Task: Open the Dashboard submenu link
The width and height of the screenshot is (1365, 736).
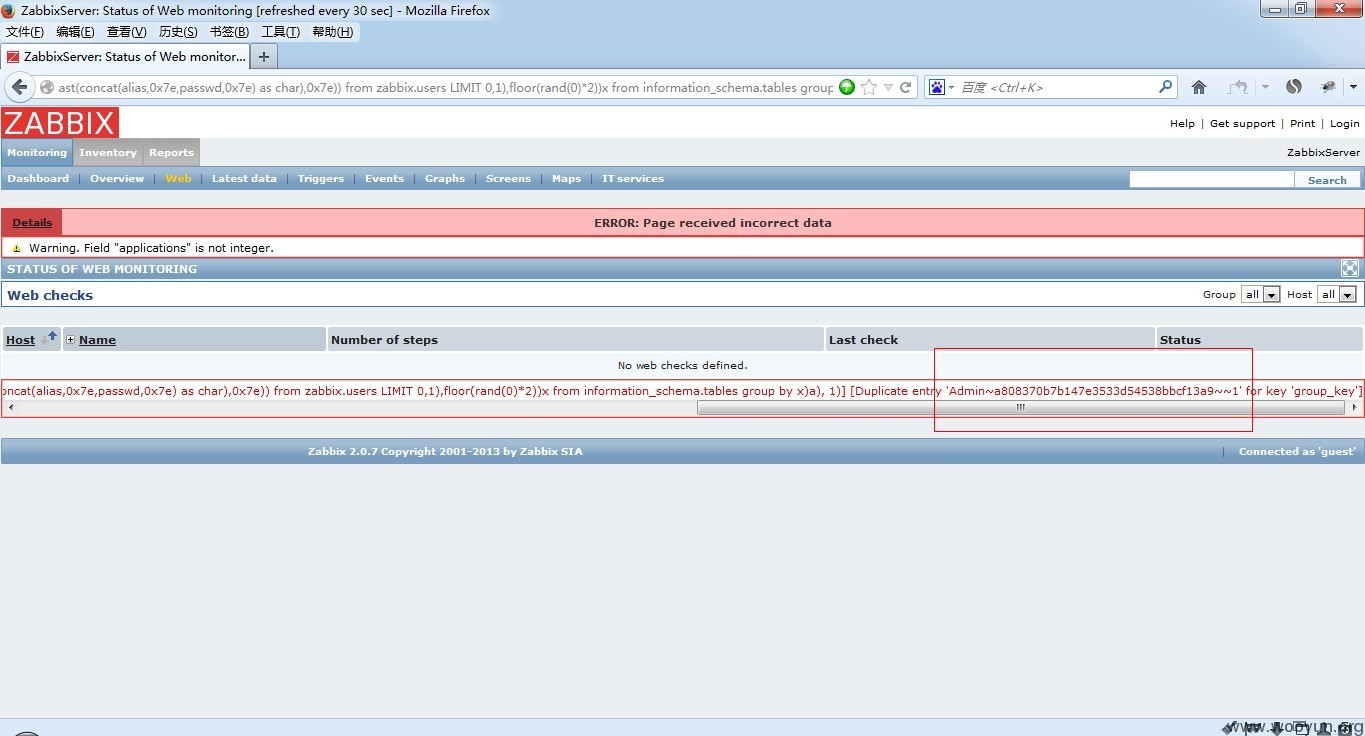Action: tap(38, 179)
